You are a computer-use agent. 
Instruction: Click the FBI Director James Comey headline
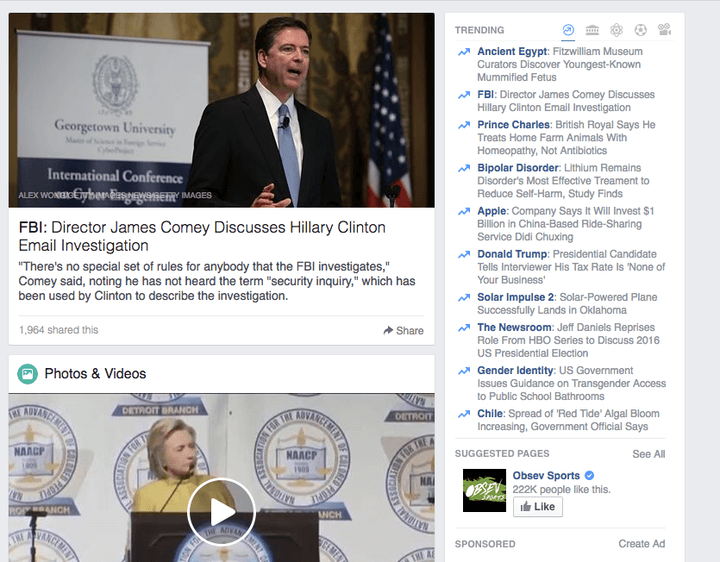[202, 236]
